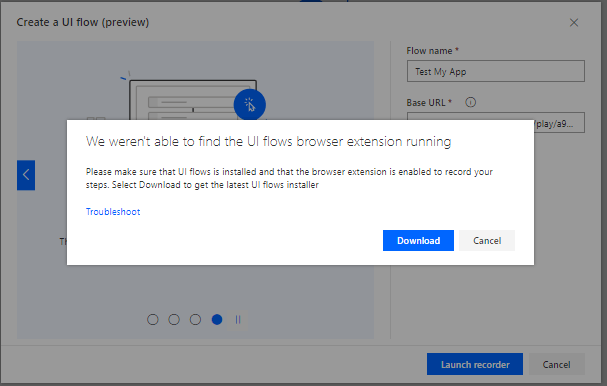Show Base URL info tooltip icon
The height and width of the screenshot is (386, 607).
470,102
